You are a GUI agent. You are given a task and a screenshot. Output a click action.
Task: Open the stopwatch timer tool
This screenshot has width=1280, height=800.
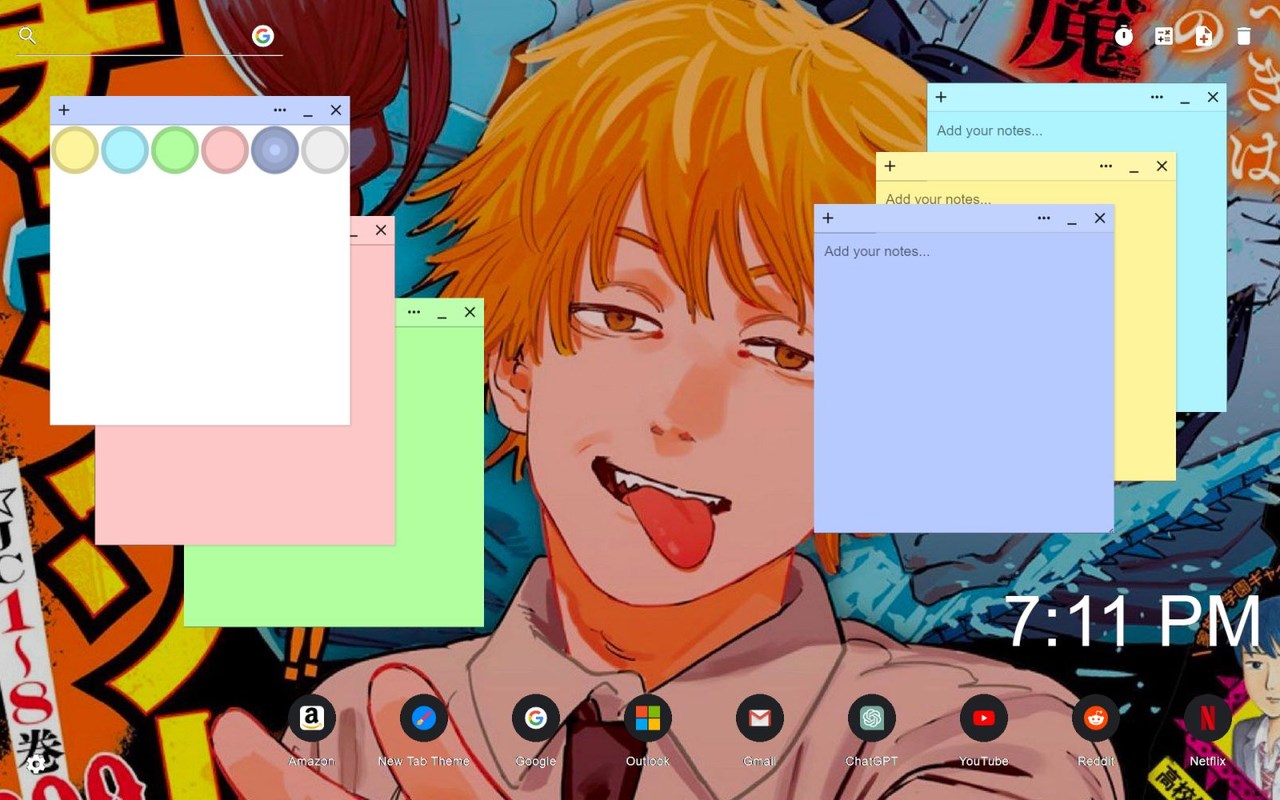click(1124, 36)
